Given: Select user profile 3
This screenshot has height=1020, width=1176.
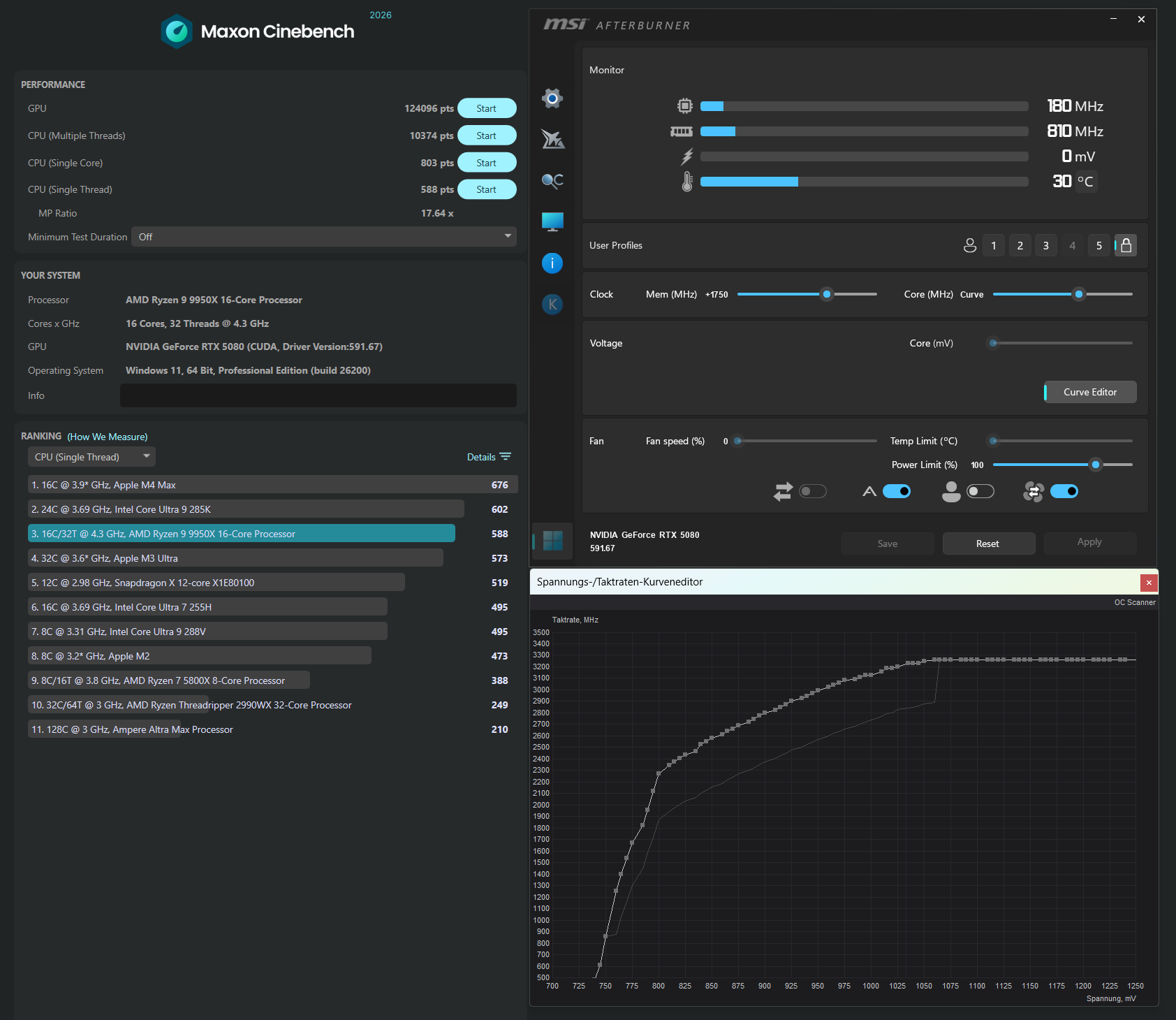Looking at the screenshot, I should coord(1046,245).
